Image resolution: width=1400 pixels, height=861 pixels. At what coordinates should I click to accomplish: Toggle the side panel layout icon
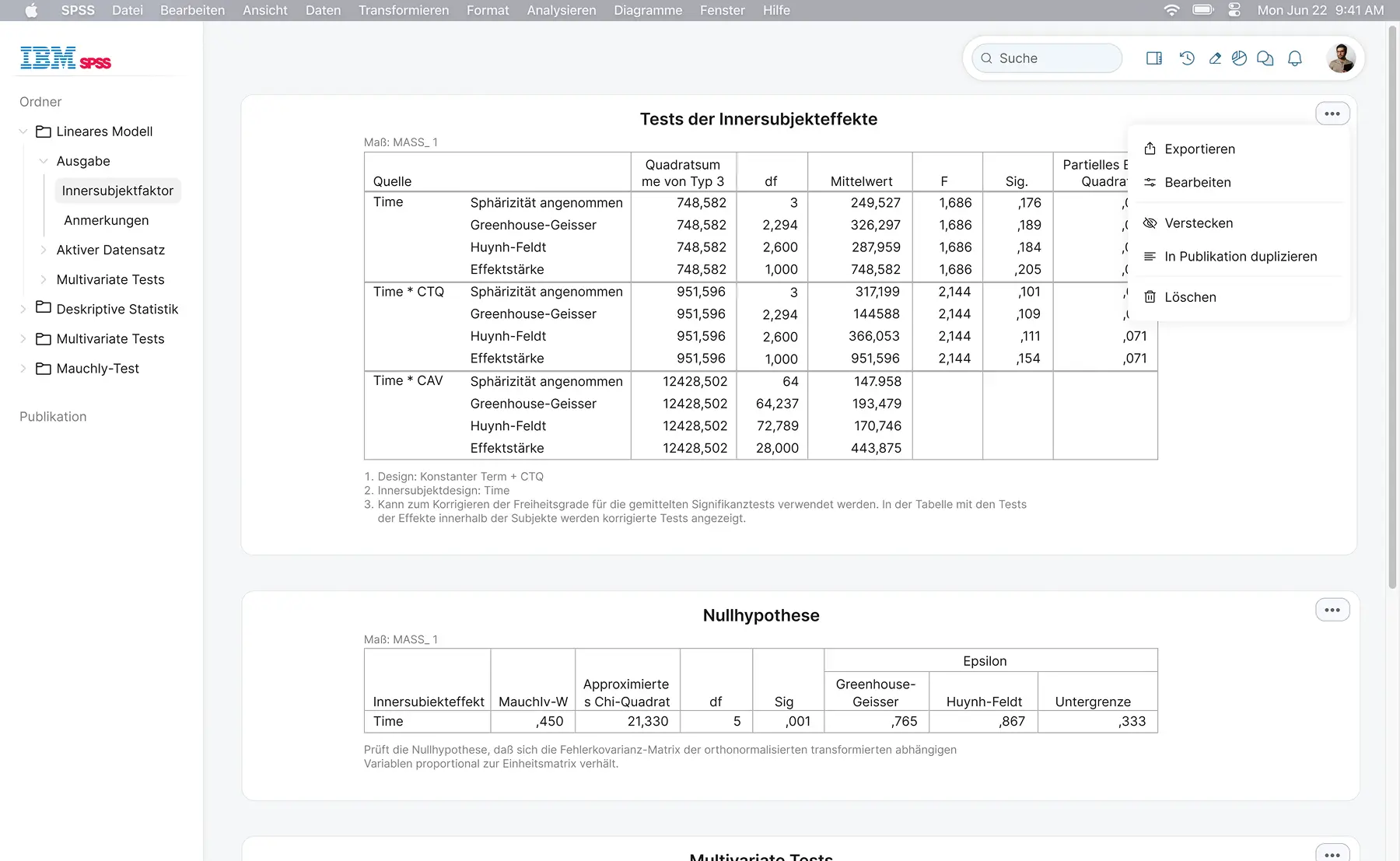[1154, 58]
